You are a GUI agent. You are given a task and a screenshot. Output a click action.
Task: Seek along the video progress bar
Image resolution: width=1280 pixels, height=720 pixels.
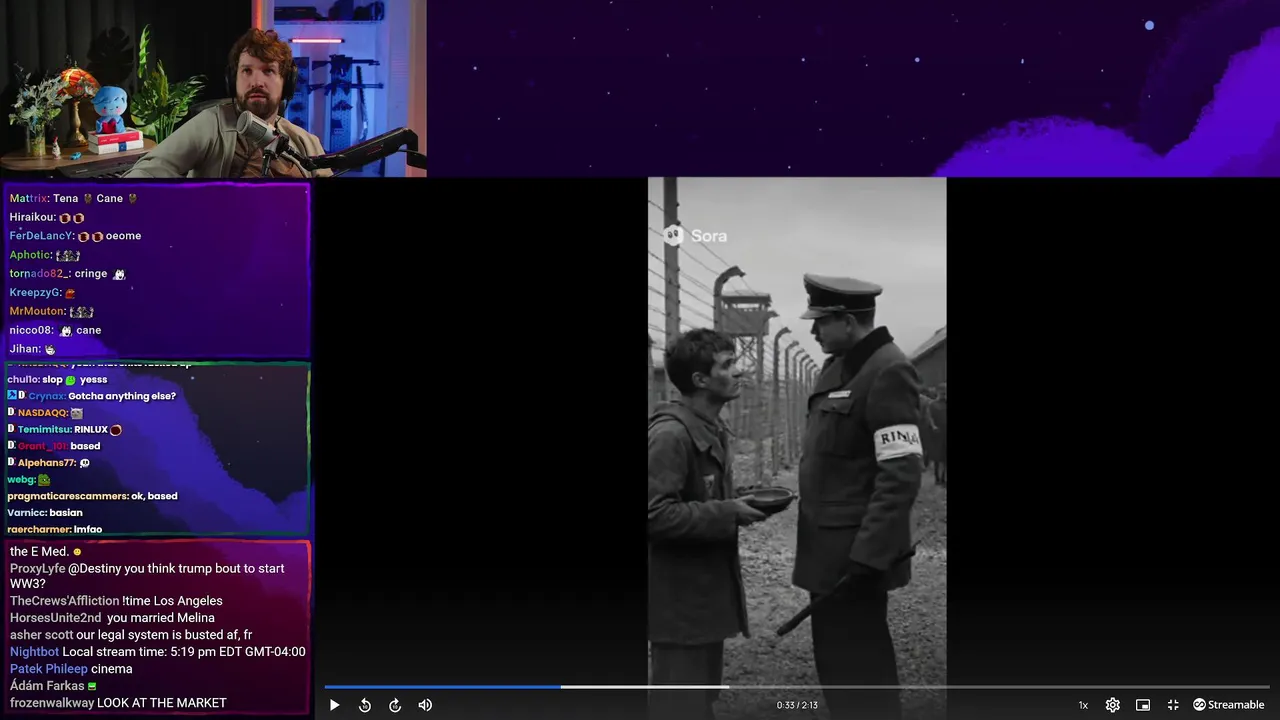pos(797,687)
